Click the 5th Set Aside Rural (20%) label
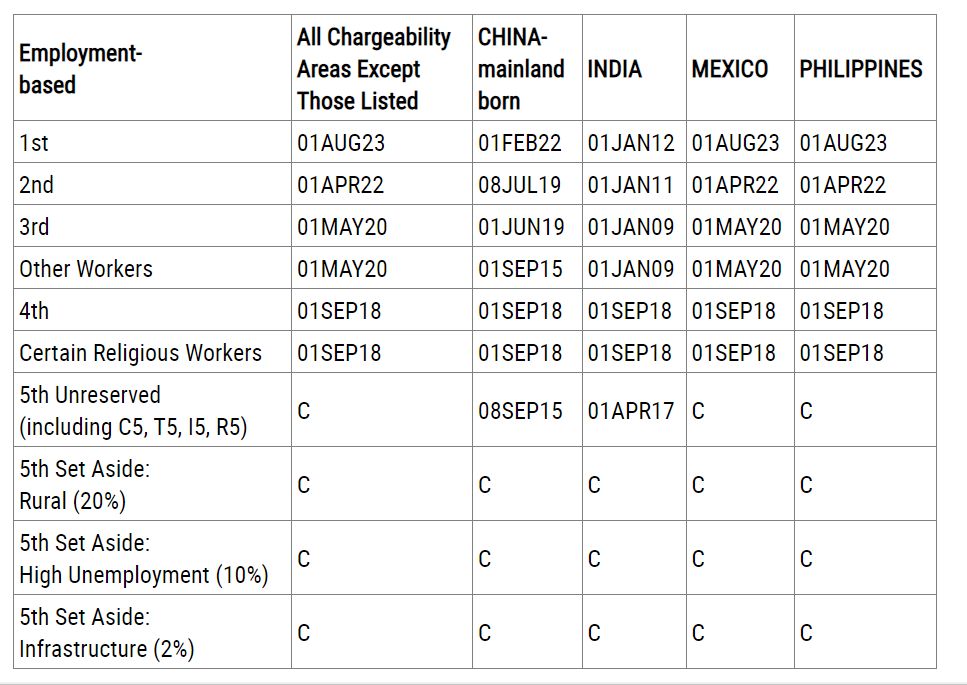967x685 pixels. [84, 485]
